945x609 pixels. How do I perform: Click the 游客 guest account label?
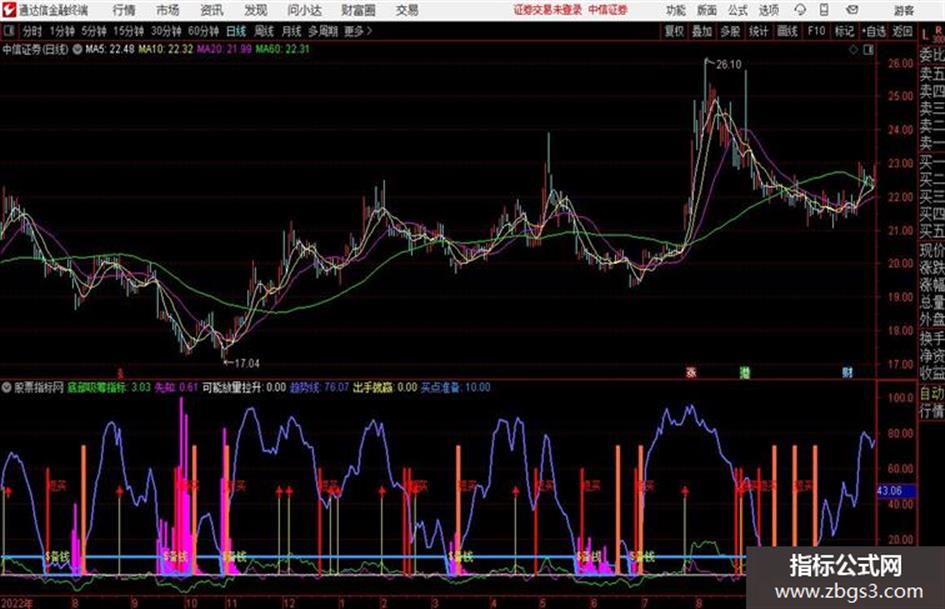point(904,10)
